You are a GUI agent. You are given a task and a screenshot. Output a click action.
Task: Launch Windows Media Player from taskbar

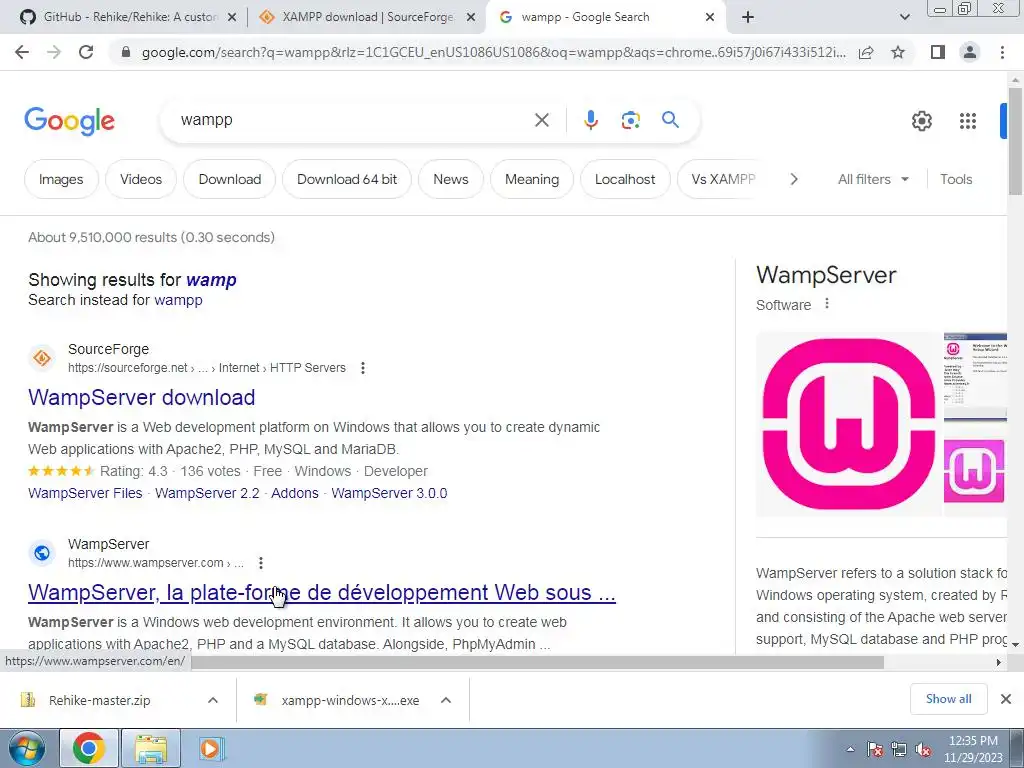click(x=210, y=748)
